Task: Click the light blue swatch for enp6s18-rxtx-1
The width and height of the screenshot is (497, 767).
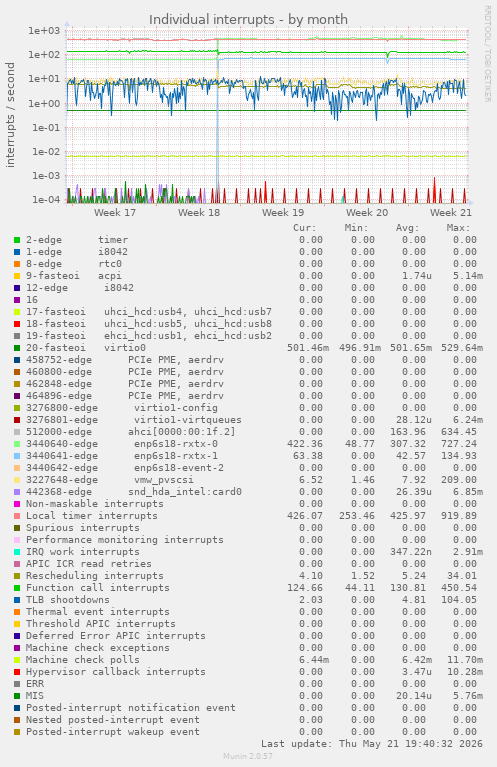Action: pyautogui.click(x=17, y=456)
